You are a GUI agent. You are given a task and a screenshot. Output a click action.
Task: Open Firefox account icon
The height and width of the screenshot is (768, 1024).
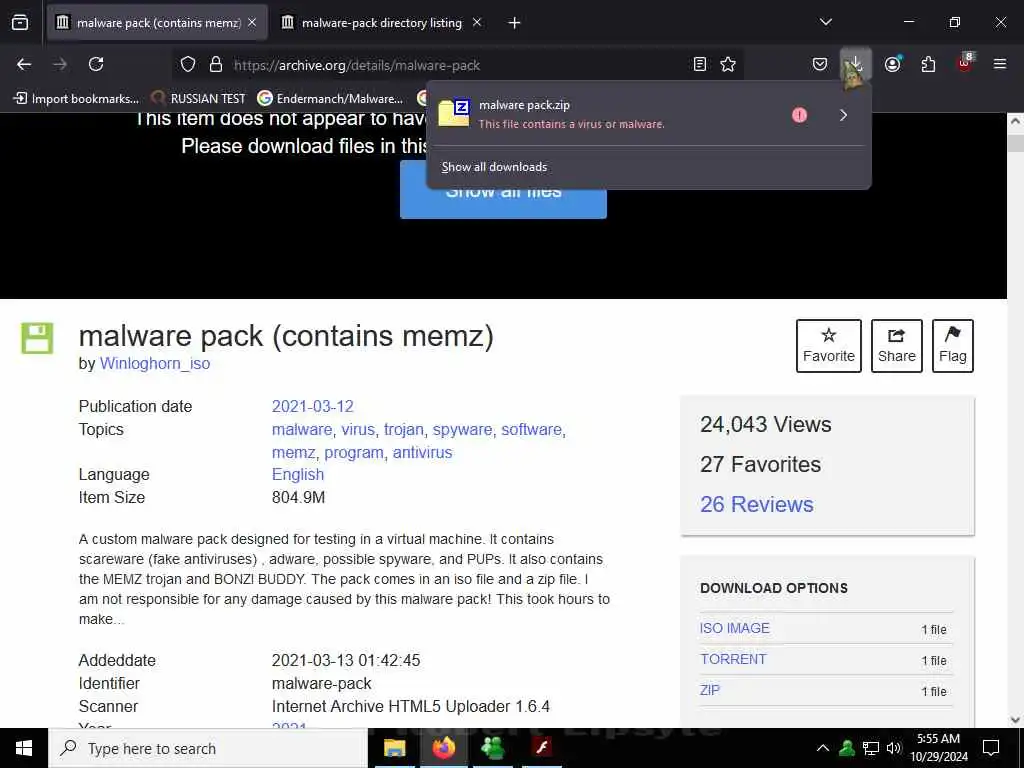click(893, 64)
